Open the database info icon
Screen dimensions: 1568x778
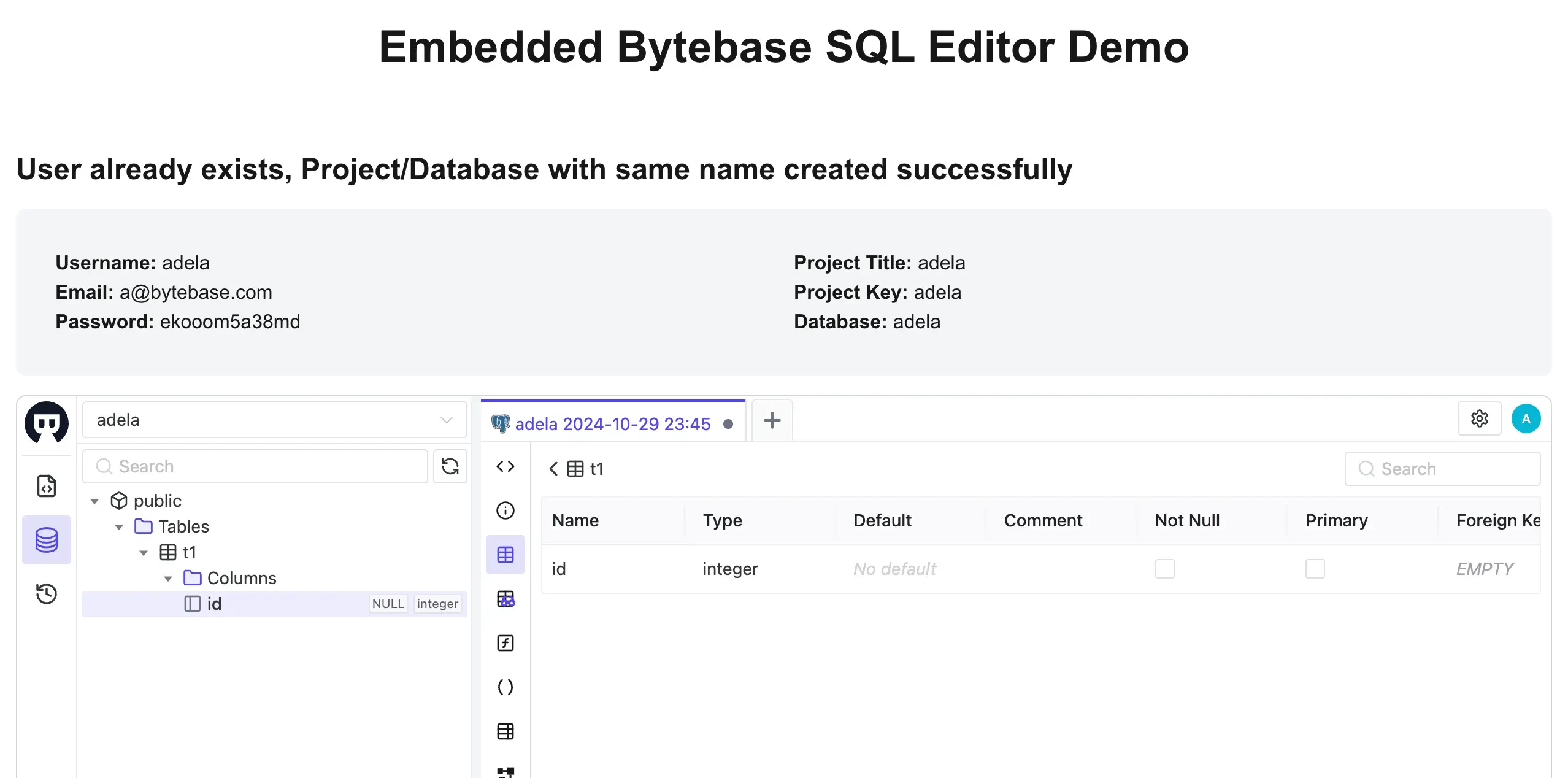[x=505, y=510]
